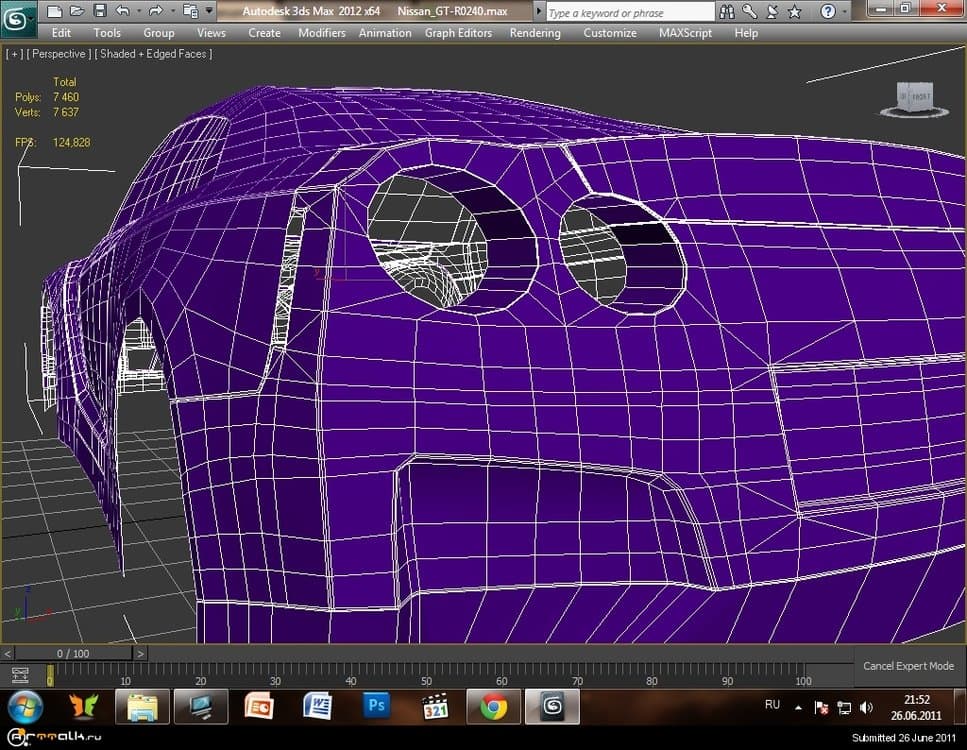Click the Undo arrow icon
Screen dimensions: 967x750
(122, 11)
